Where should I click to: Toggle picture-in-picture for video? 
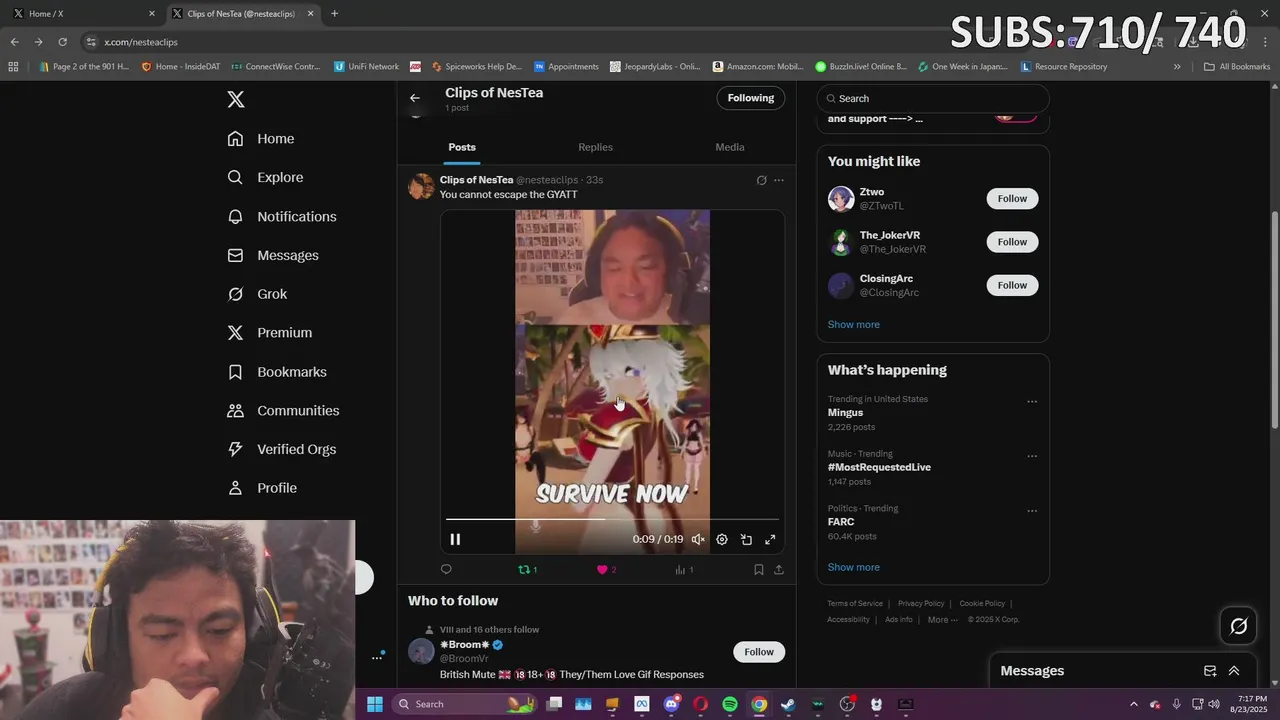tap(746, 539)
